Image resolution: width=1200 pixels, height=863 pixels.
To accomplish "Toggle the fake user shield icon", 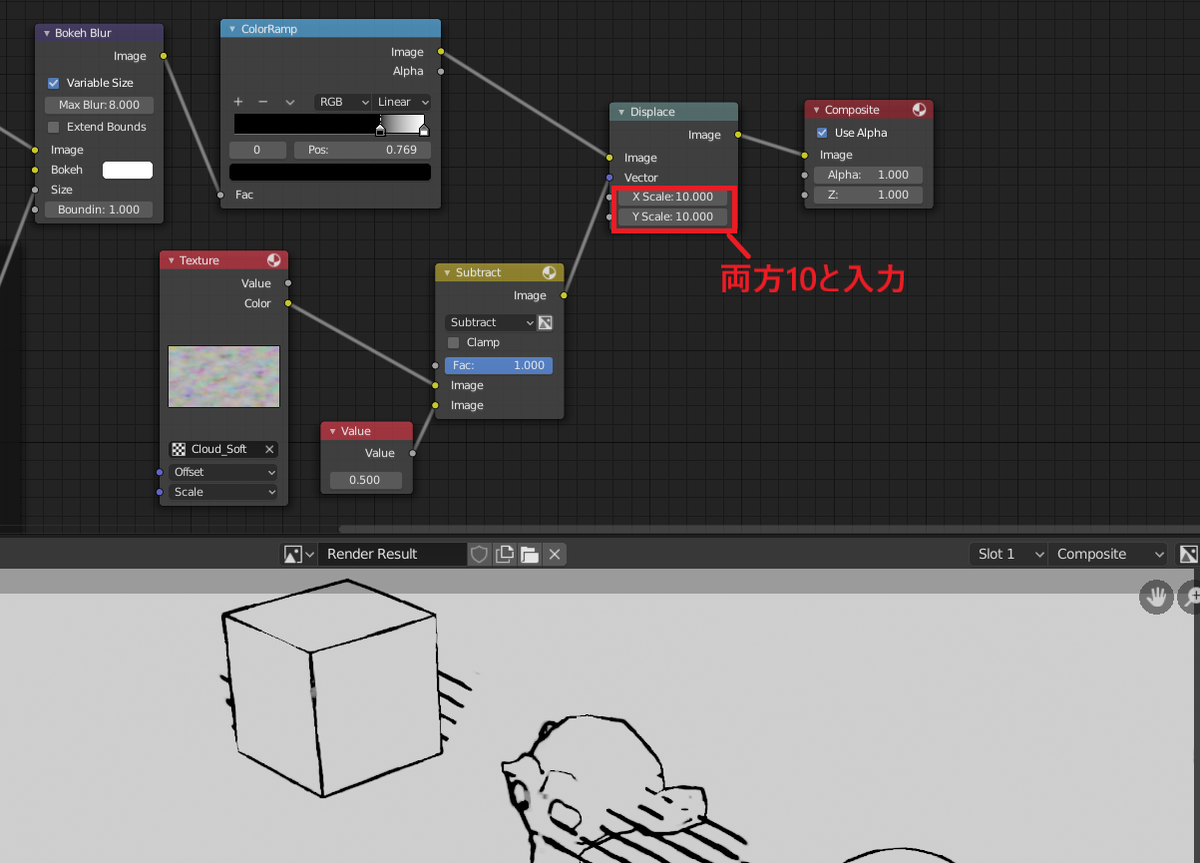I will pos(479,554).
